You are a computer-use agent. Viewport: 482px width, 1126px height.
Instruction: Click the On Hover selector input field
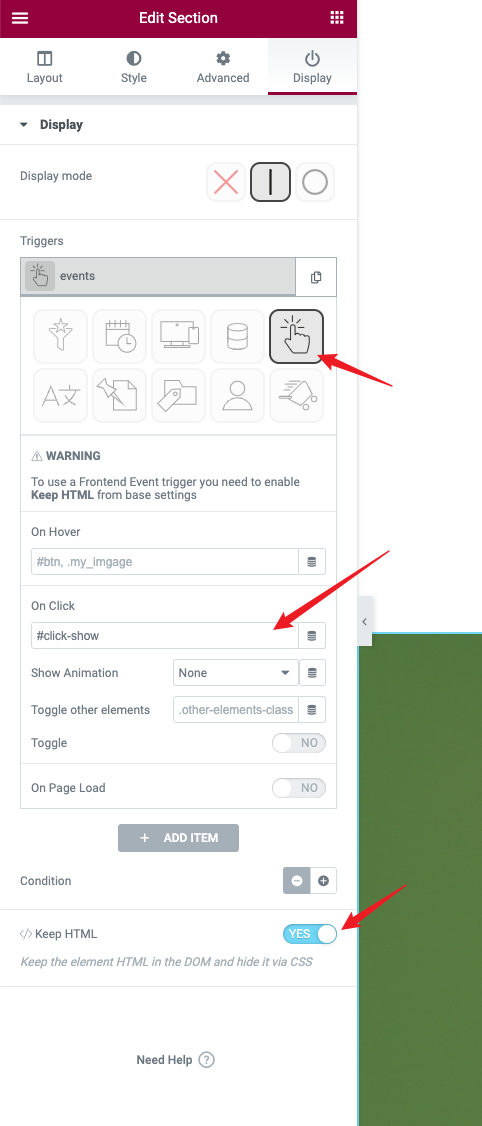[x=164, y=562]
